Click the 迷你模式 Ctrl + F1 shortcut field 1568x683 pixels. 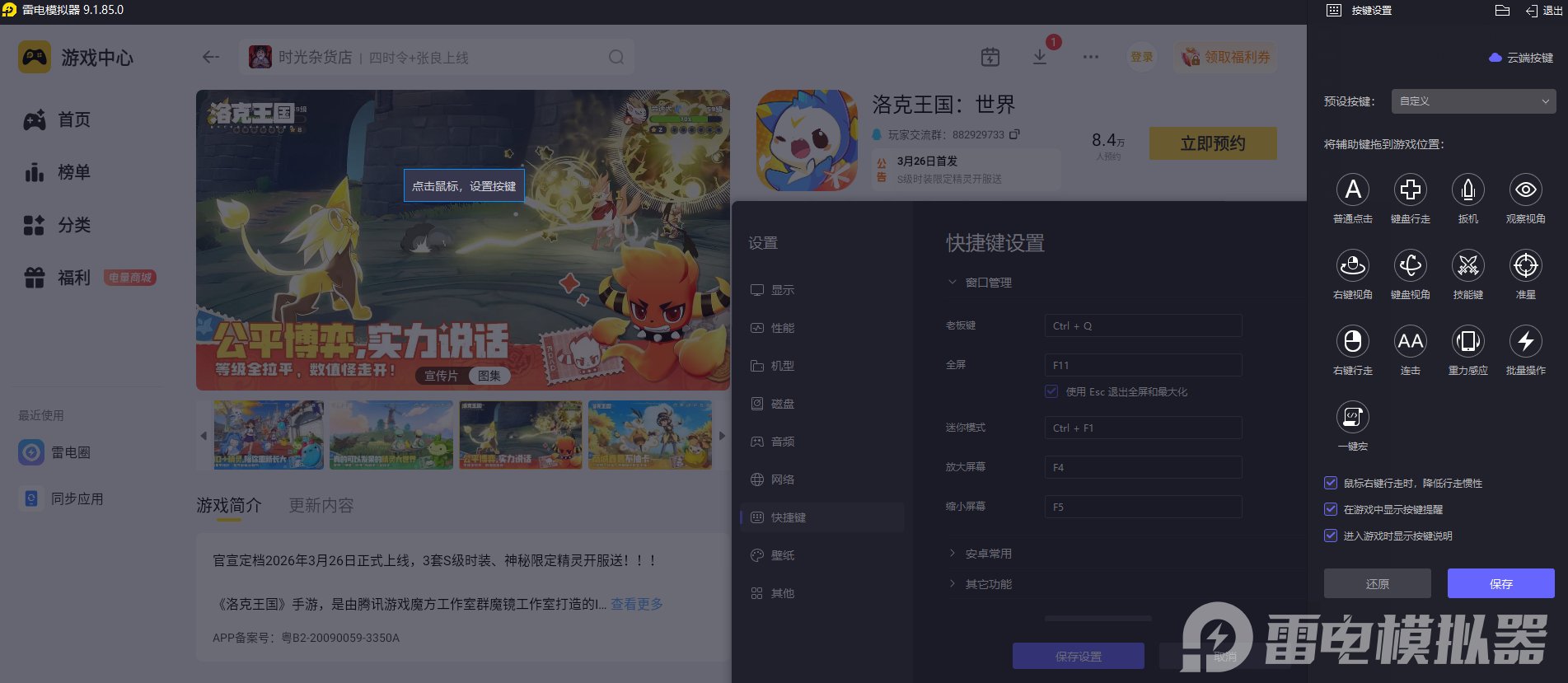pos(1143,428)
